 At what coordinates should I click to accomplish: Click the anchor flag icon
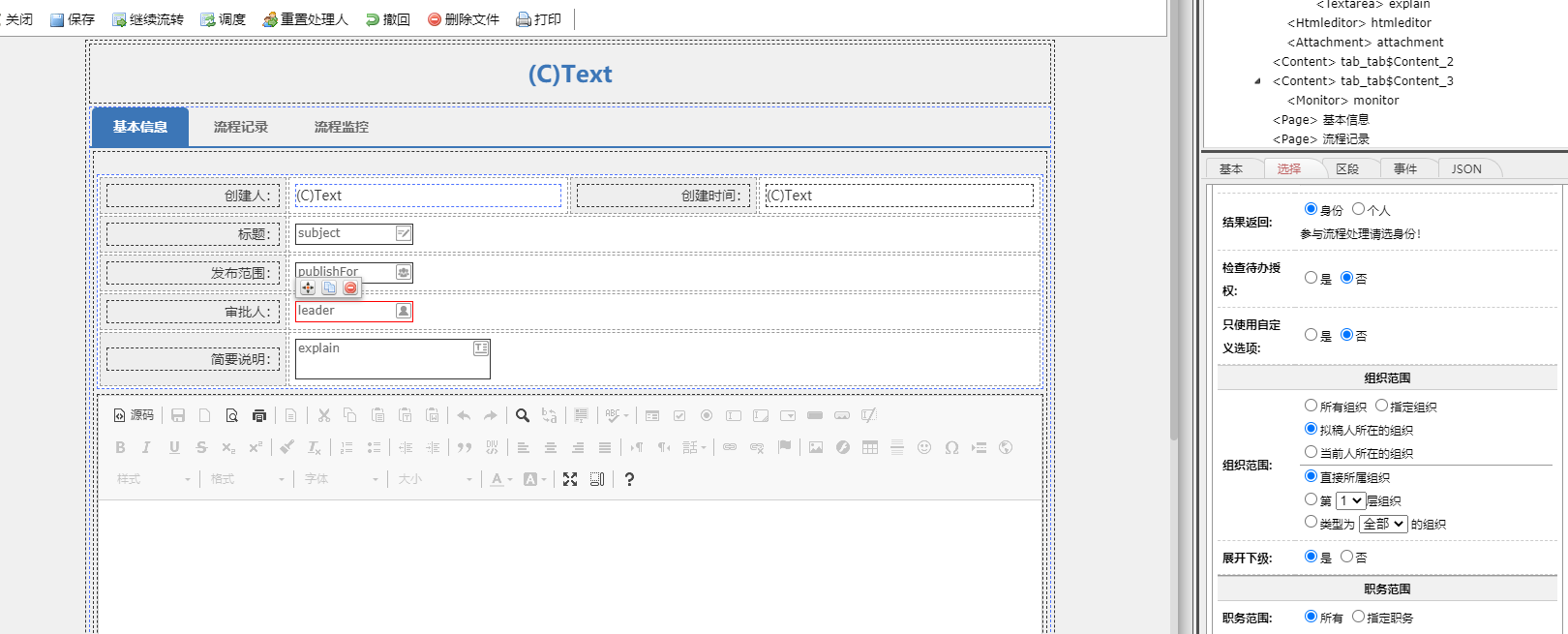784,447
